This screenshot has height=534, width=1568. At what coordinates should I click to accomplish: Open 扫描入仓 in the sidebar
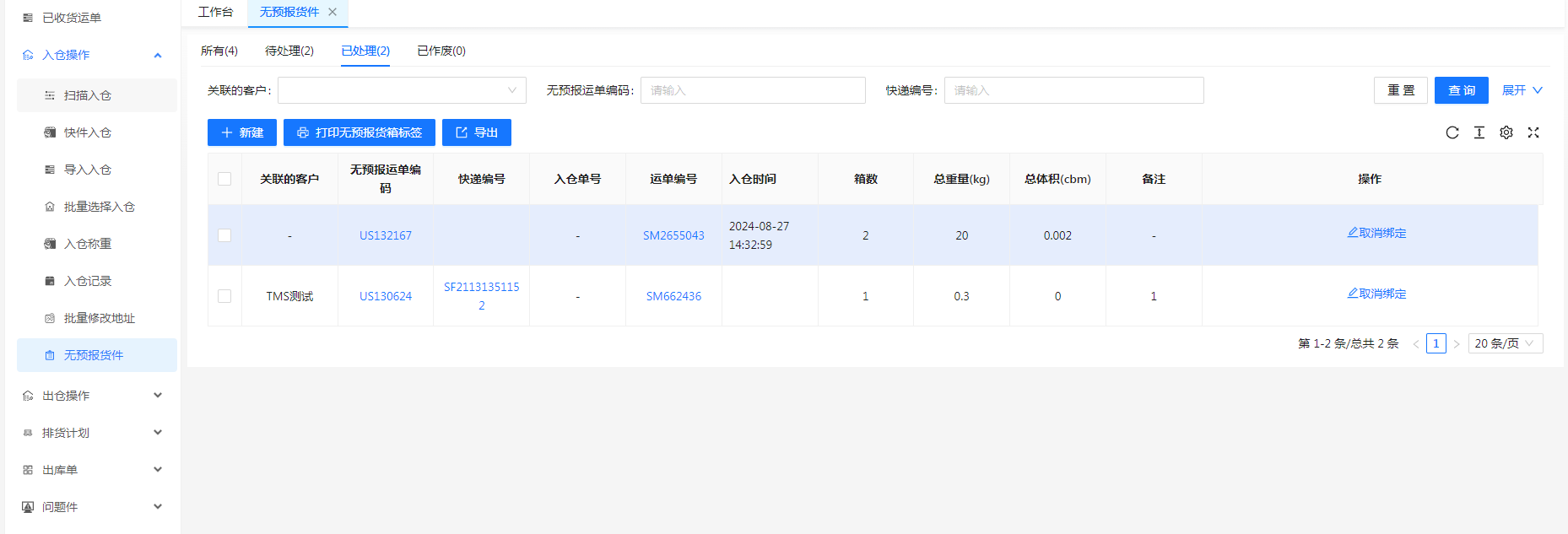click(x=88, y=95)
